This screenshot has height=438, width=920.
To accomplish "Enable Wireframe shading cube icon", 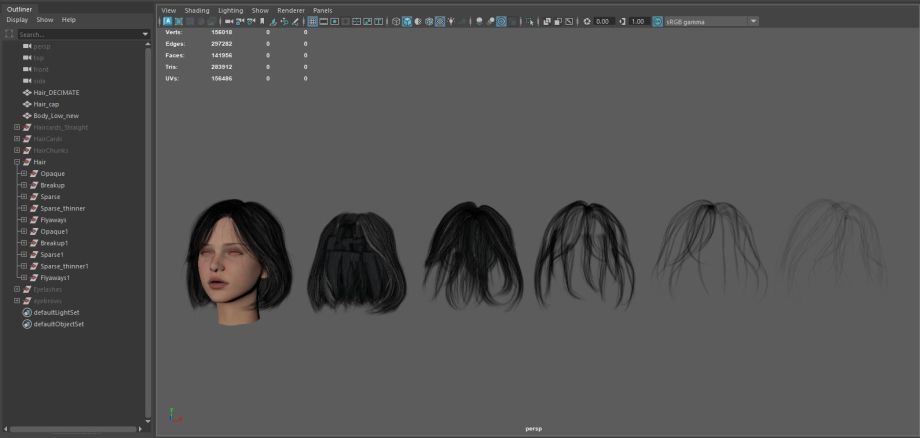I will [396, 21].
